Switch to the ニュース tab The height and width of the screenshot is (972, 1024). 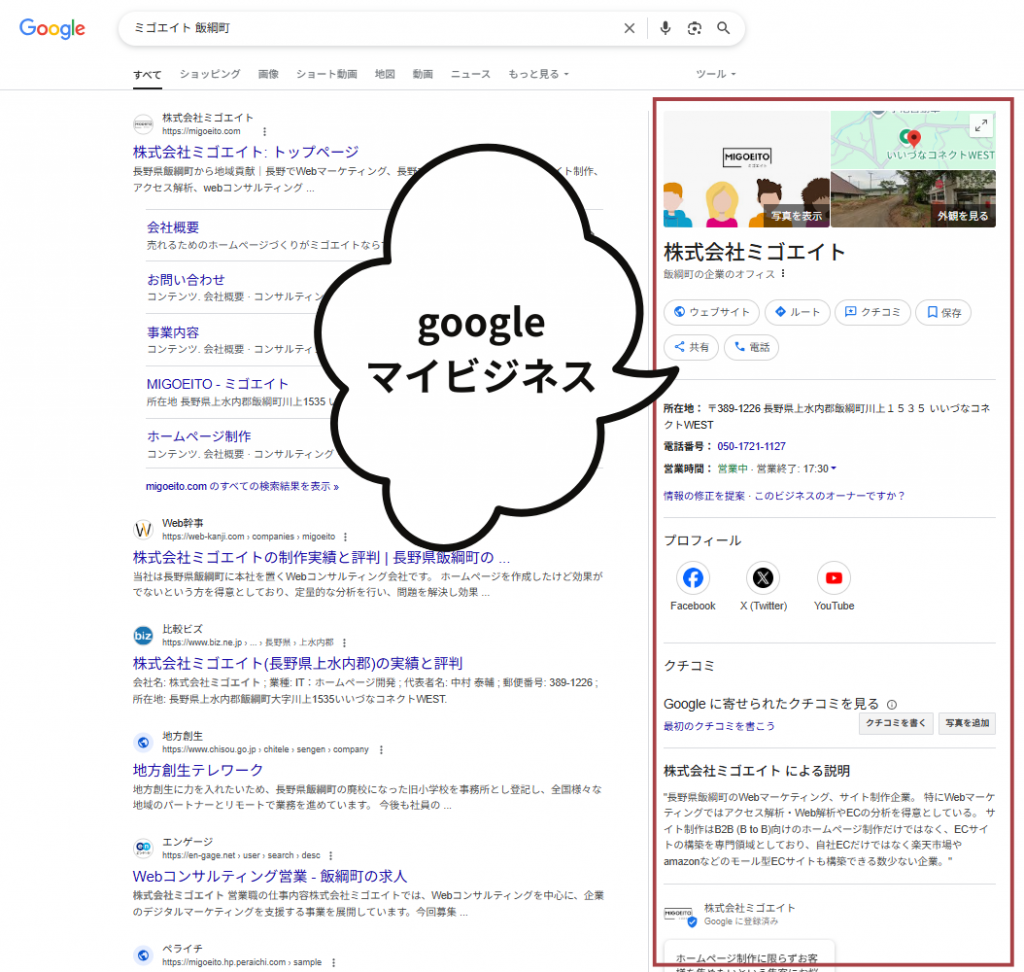(470, 74)
